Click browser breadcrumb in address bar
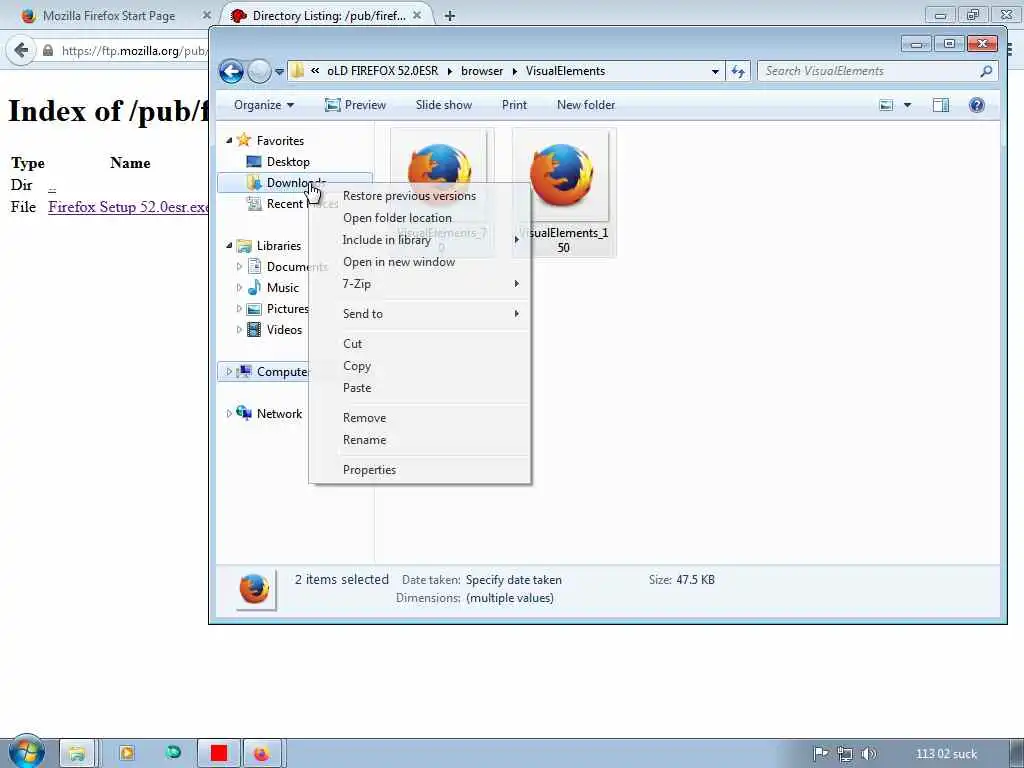The image size is (1024, 768). pyautogui.click(x=482, y=71)
